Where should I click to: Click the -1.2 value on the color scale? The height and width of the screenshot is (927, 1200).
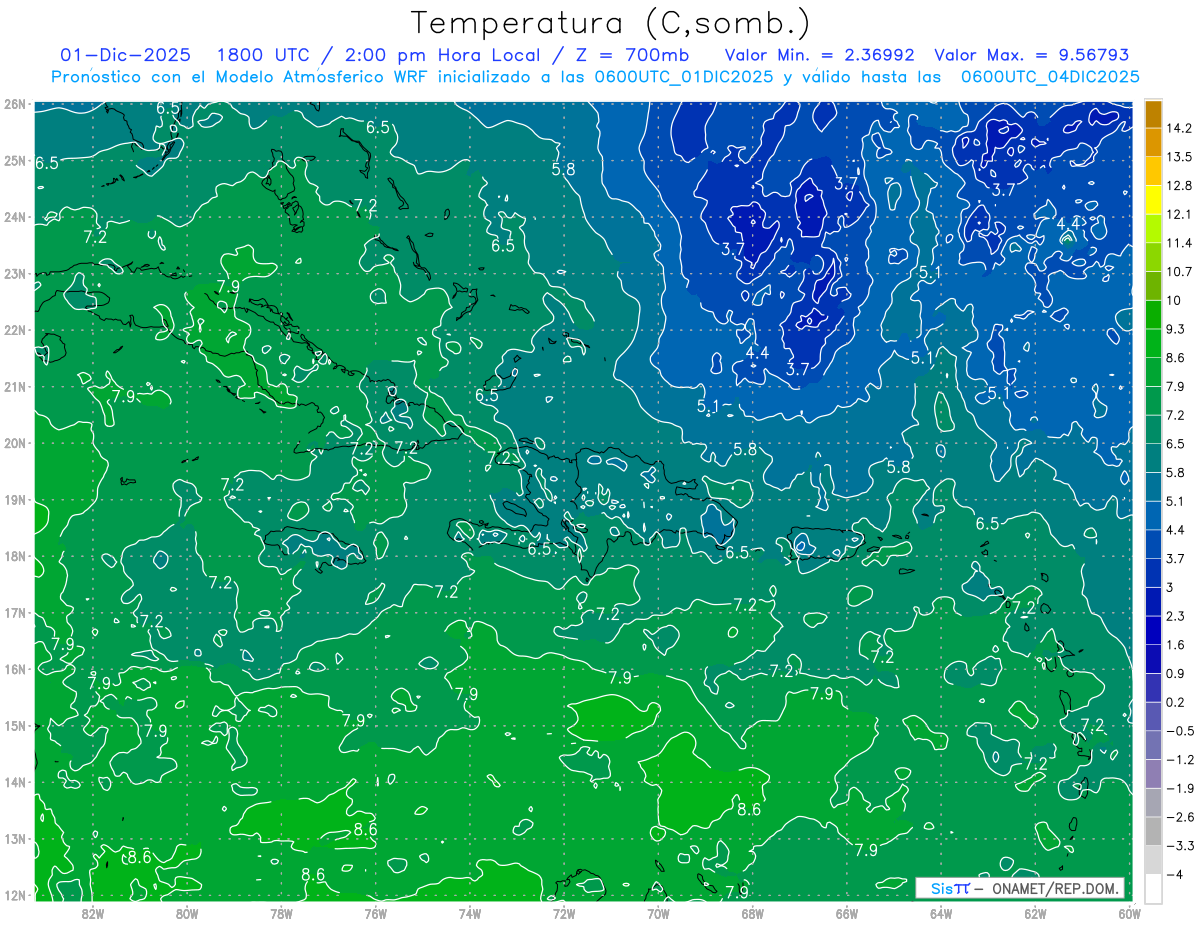coord(1179,760)
